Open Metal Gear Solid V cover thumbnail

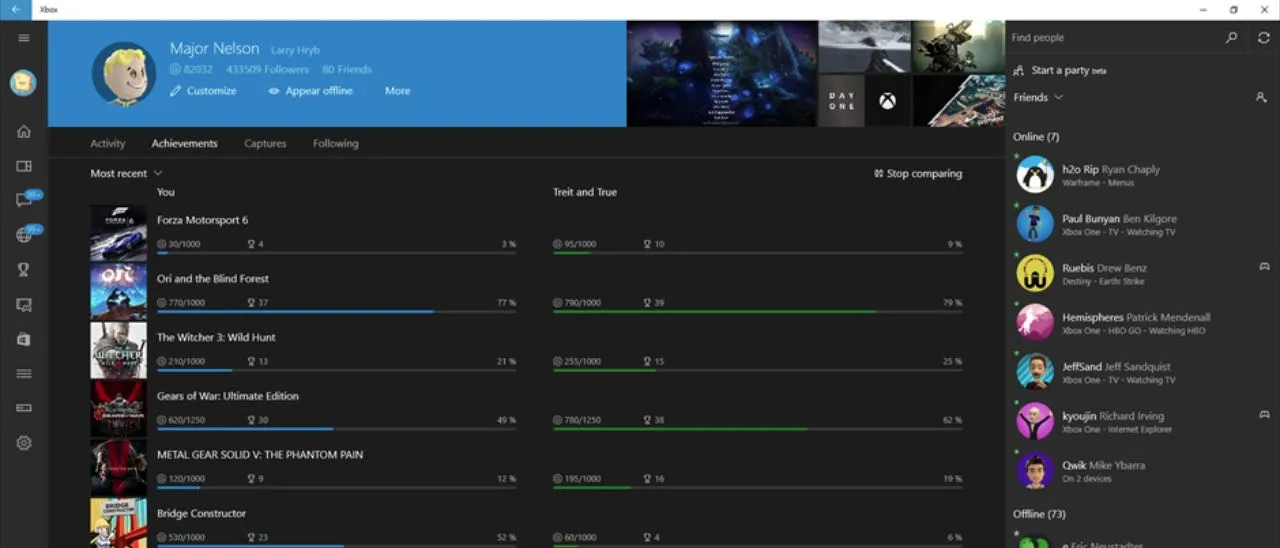118,469
